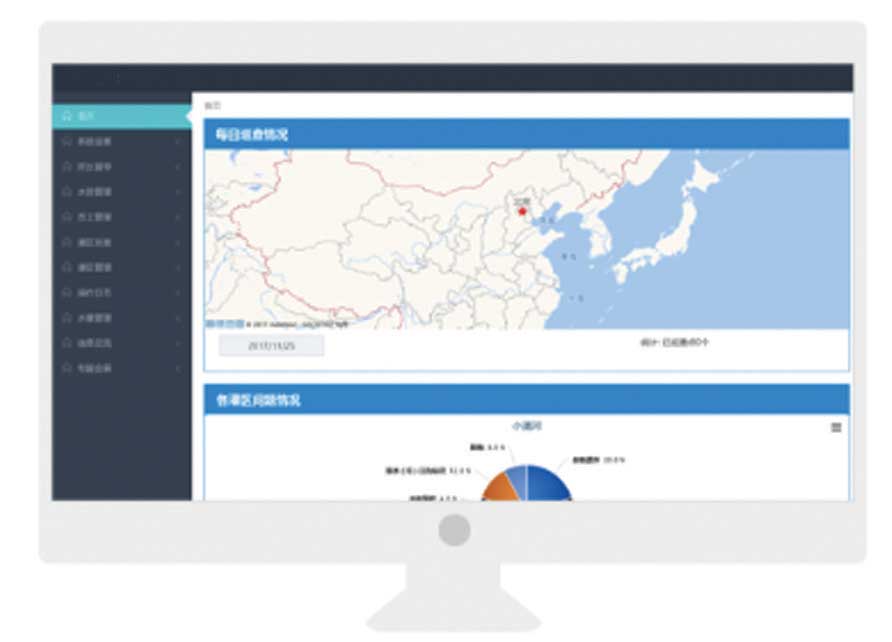The width and height of the screenshot is (892, 642).
Task: Expand the second sidebar item using its chevron
Action: point(178,142)
